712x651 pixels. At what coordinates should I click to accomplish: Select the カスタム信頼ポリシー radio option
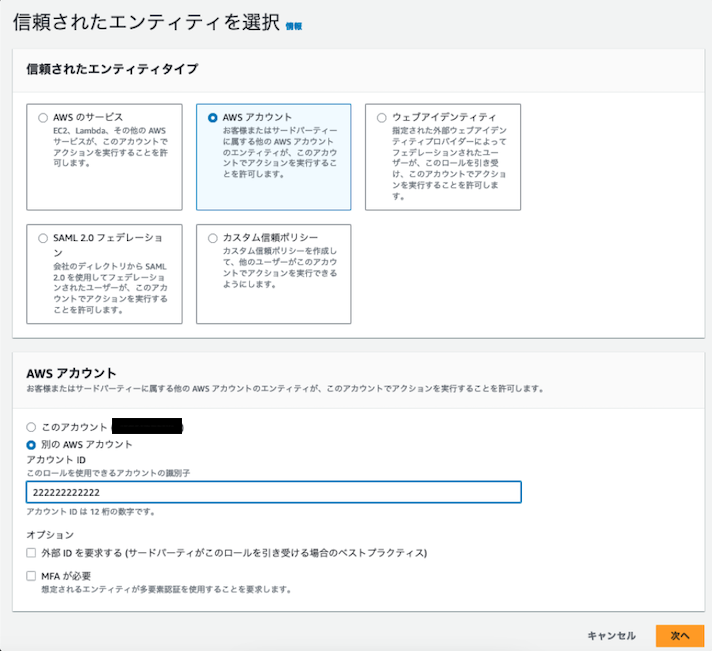(213, 238)
